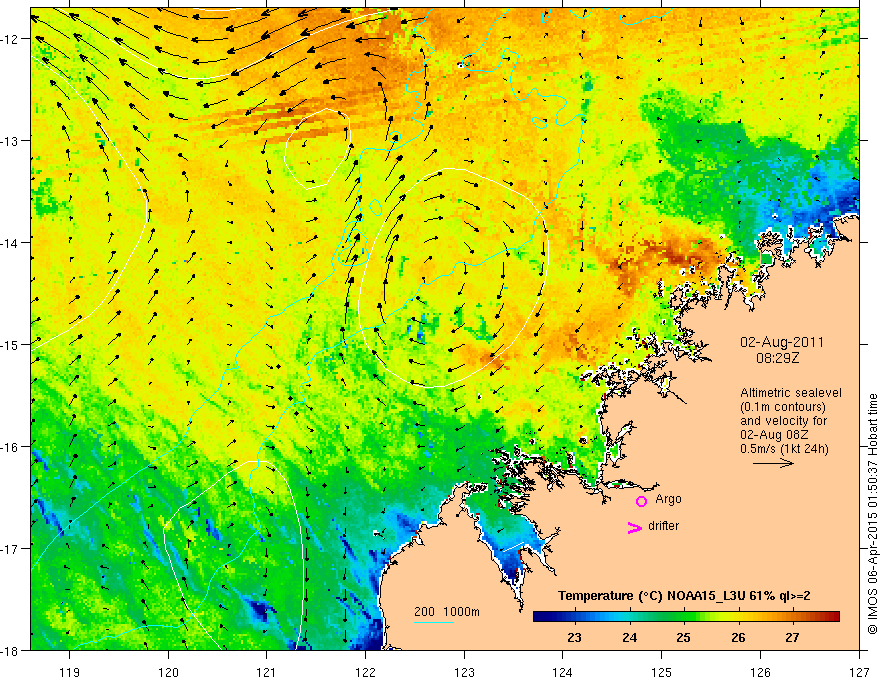
Task: Click the 25 value on the temperature scale
Action: tap(683, 637)
